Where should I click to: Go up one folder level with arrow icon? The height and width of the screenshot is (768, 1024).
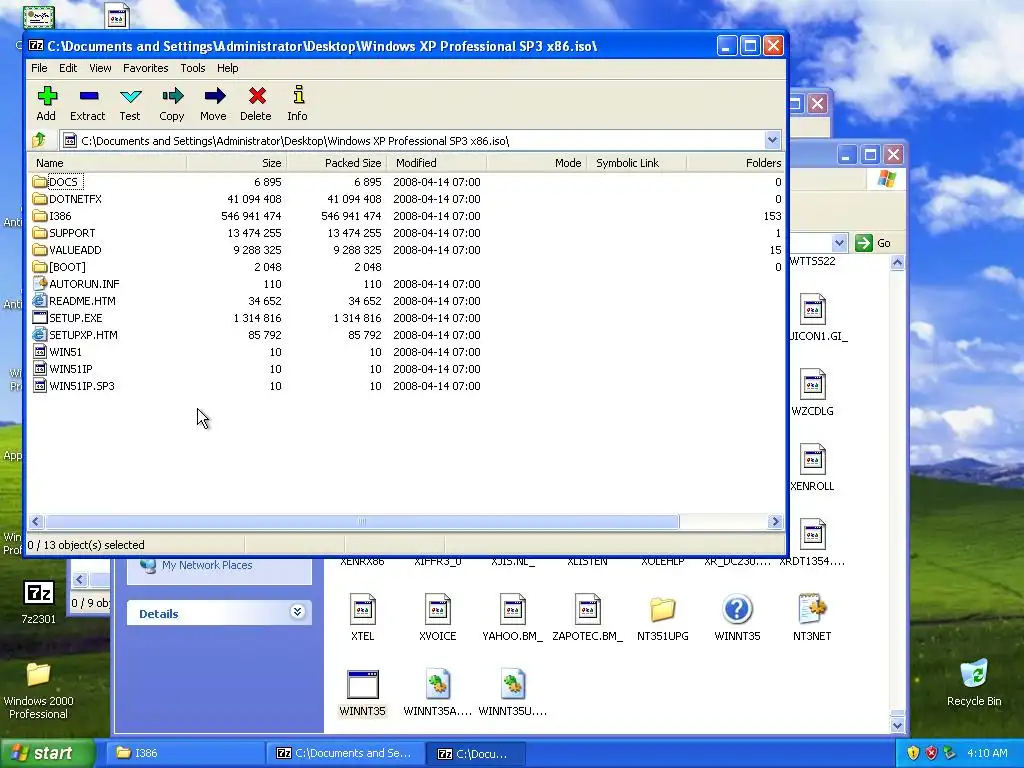pos(39,140)
